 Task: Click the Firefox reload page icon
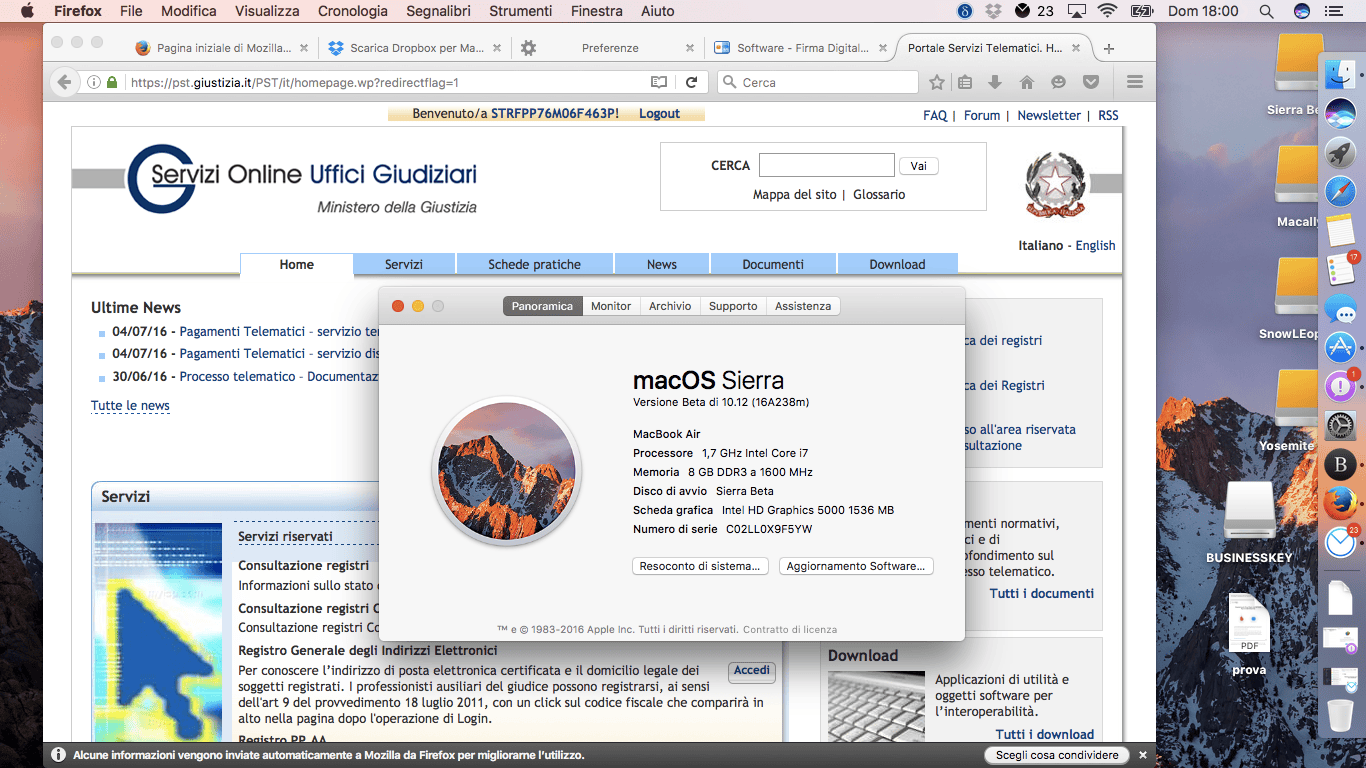691,83
